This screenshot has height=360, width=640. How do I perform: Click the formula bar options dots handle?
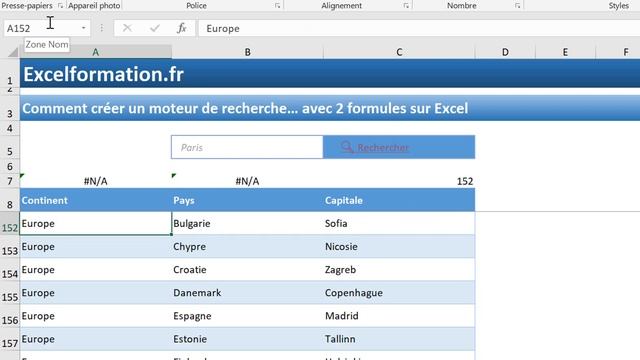point(102,28)
